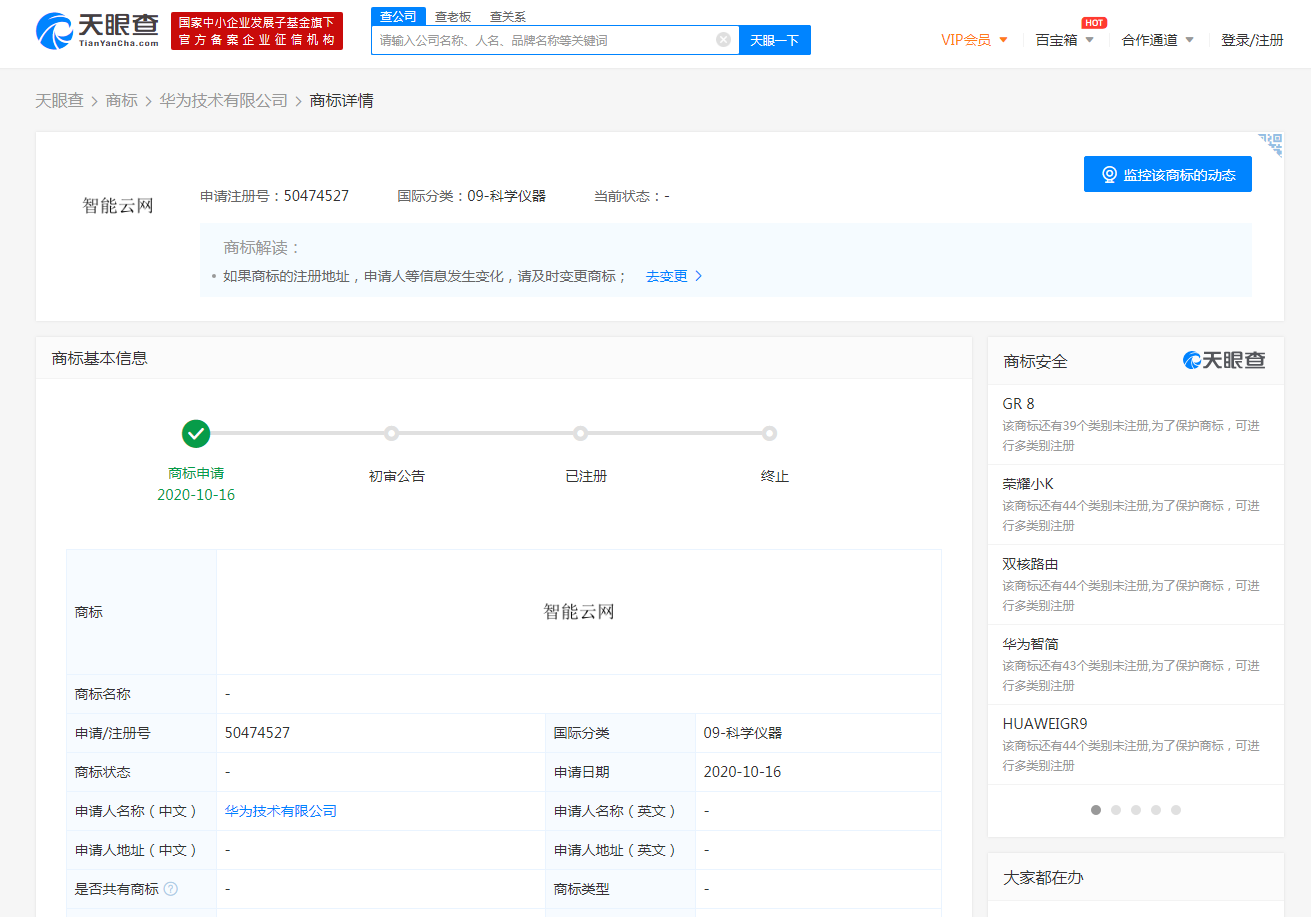The width and height of the screenshot is (1311, 917).
Task: Select the third carousel dot in 商标安全
Action: [x=1136, y=810]
